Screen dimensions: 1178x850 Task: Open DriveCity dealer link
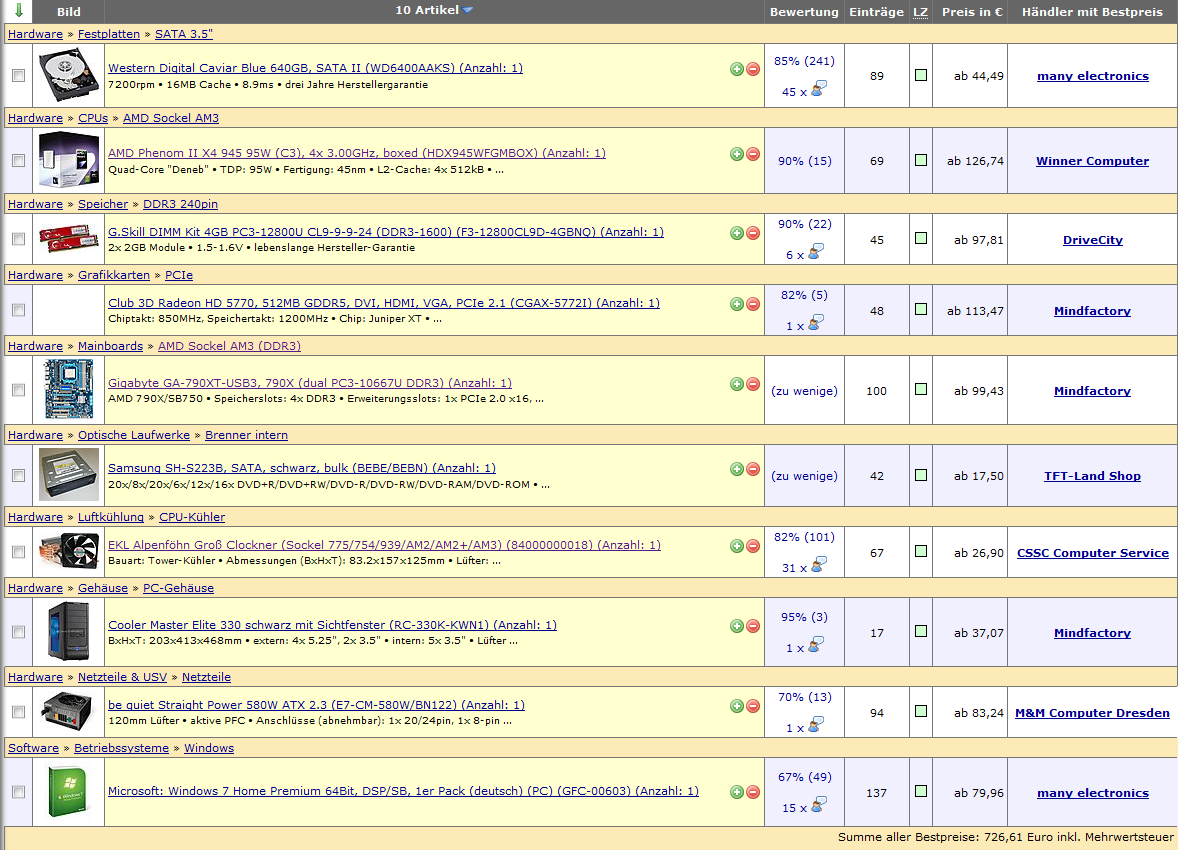[1093, 240]
